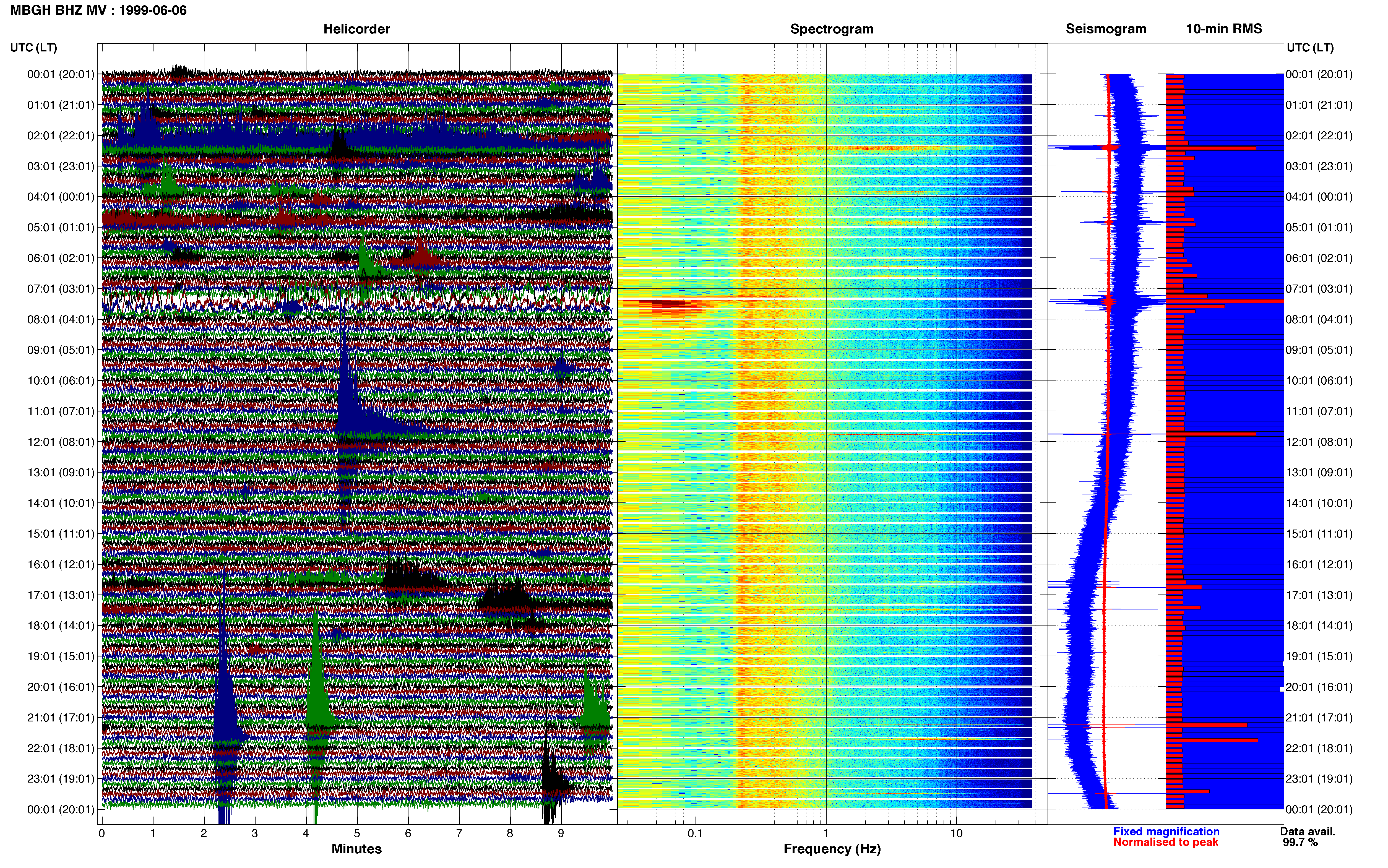Click left time label '02:01 (22:01)'

tap(60, 135)
